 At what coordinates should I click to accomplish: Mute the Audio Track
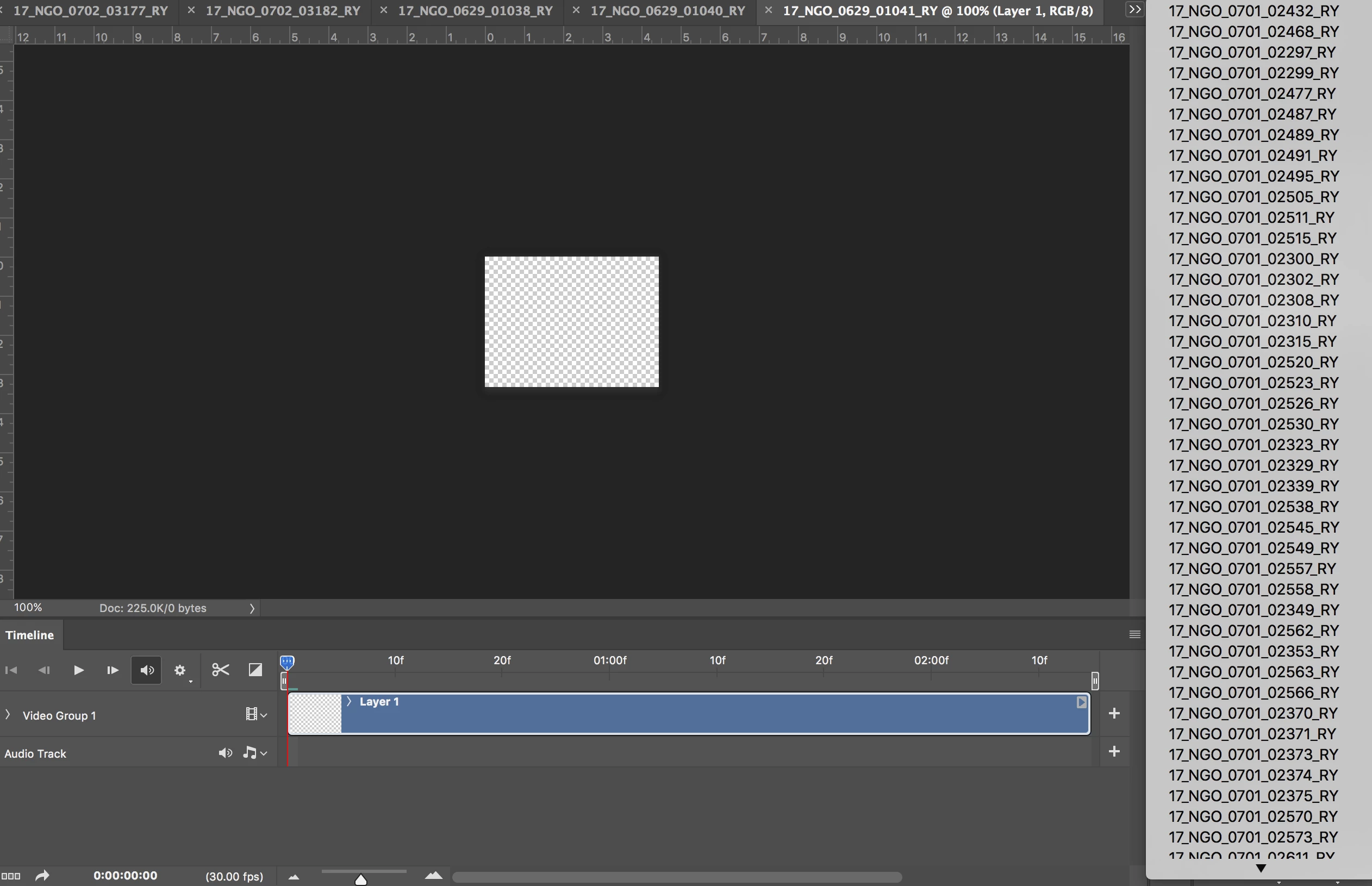[x=225, y=753]
